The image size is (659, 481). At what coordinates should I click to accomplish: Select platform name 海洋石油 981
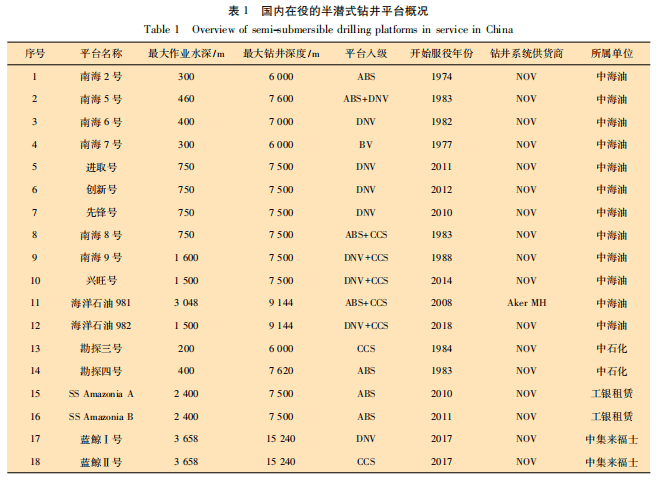pyautogui.click(x=101, y=303)
